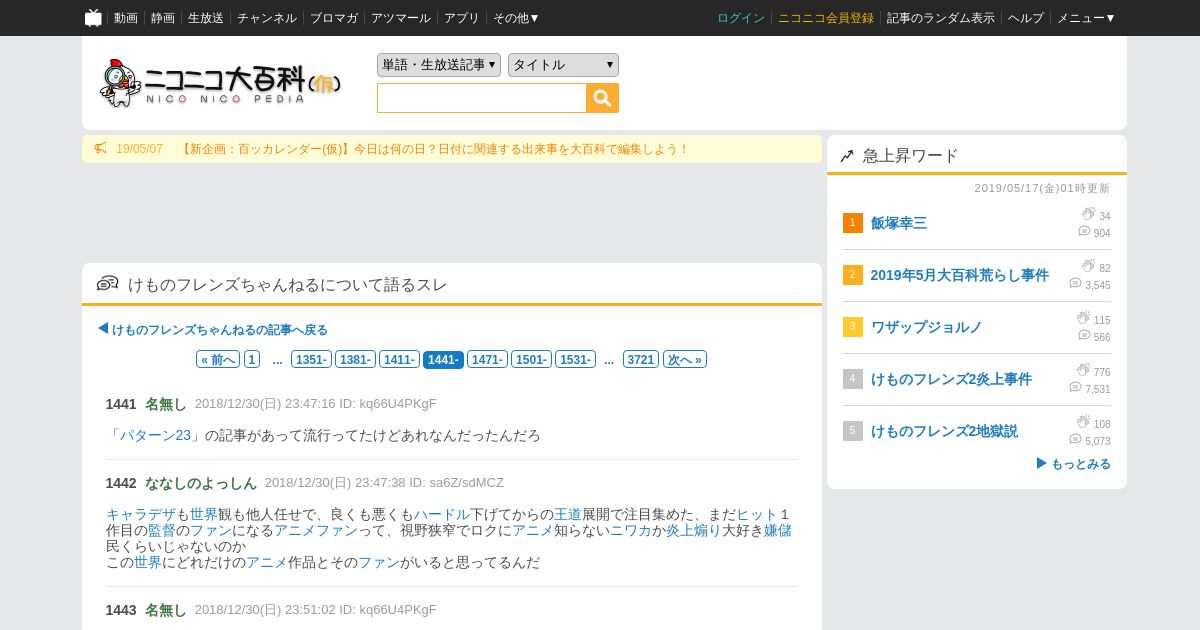Click キャラデザ link in post 1442
The width and height of the screenshot is (1200, 630).
point(141,514)
